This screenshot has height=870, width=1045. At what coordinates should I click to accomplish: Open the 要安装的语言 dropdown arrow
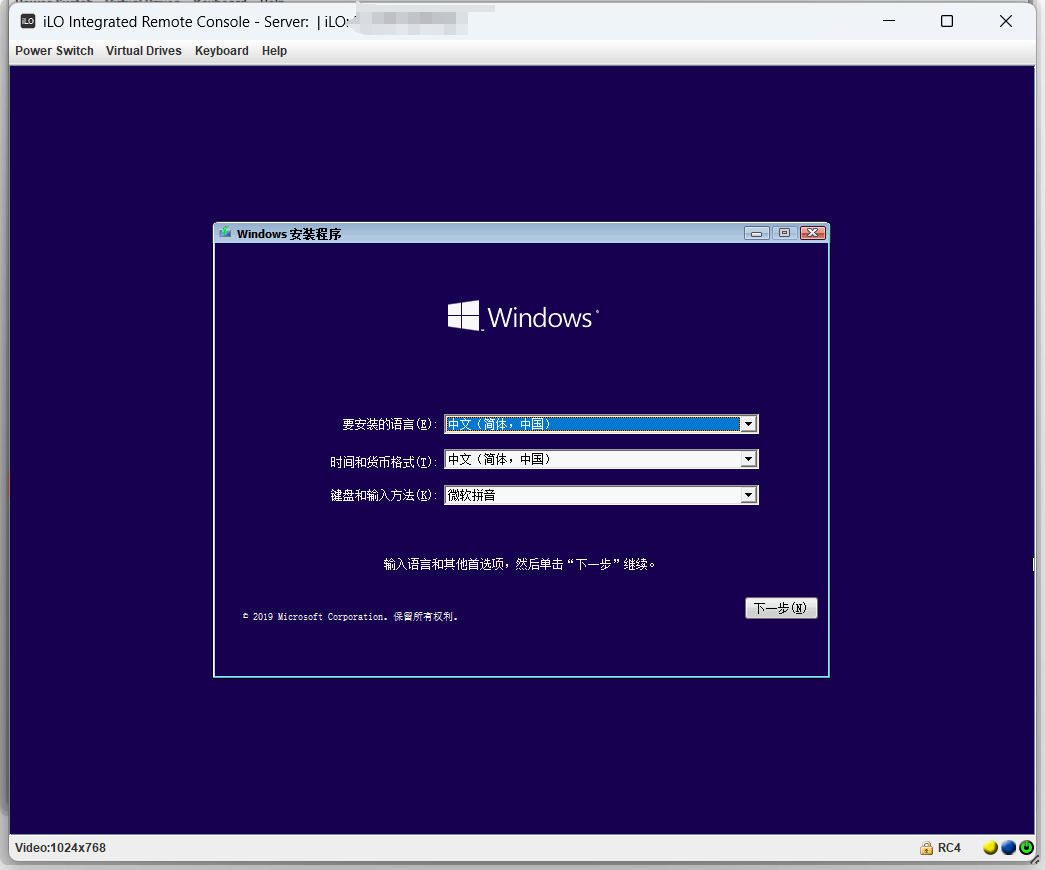748,424
